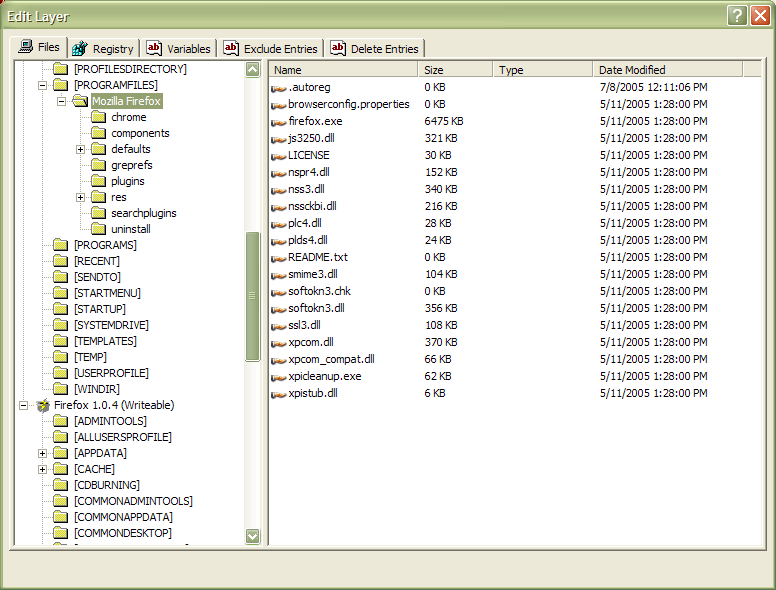Viewport: 776px width, 590px height.
Task: Open the Exclude Entries tab
Action: pos(270,48)
